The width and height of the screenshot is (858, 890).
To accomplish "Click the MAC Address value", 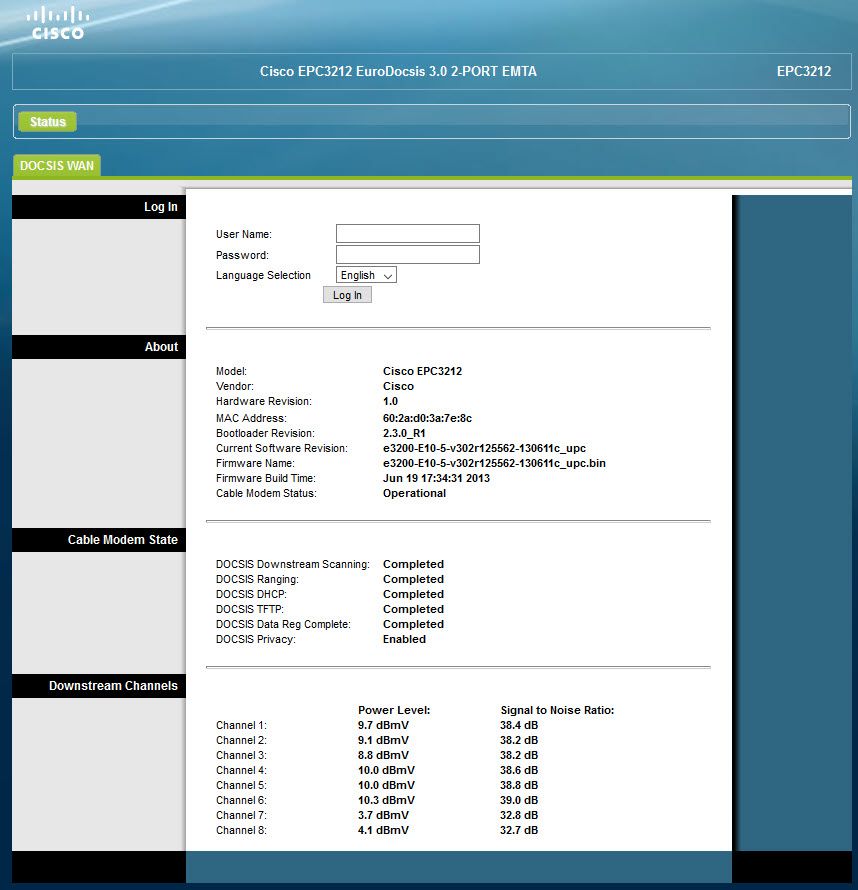I will click(x=432, y=418).
